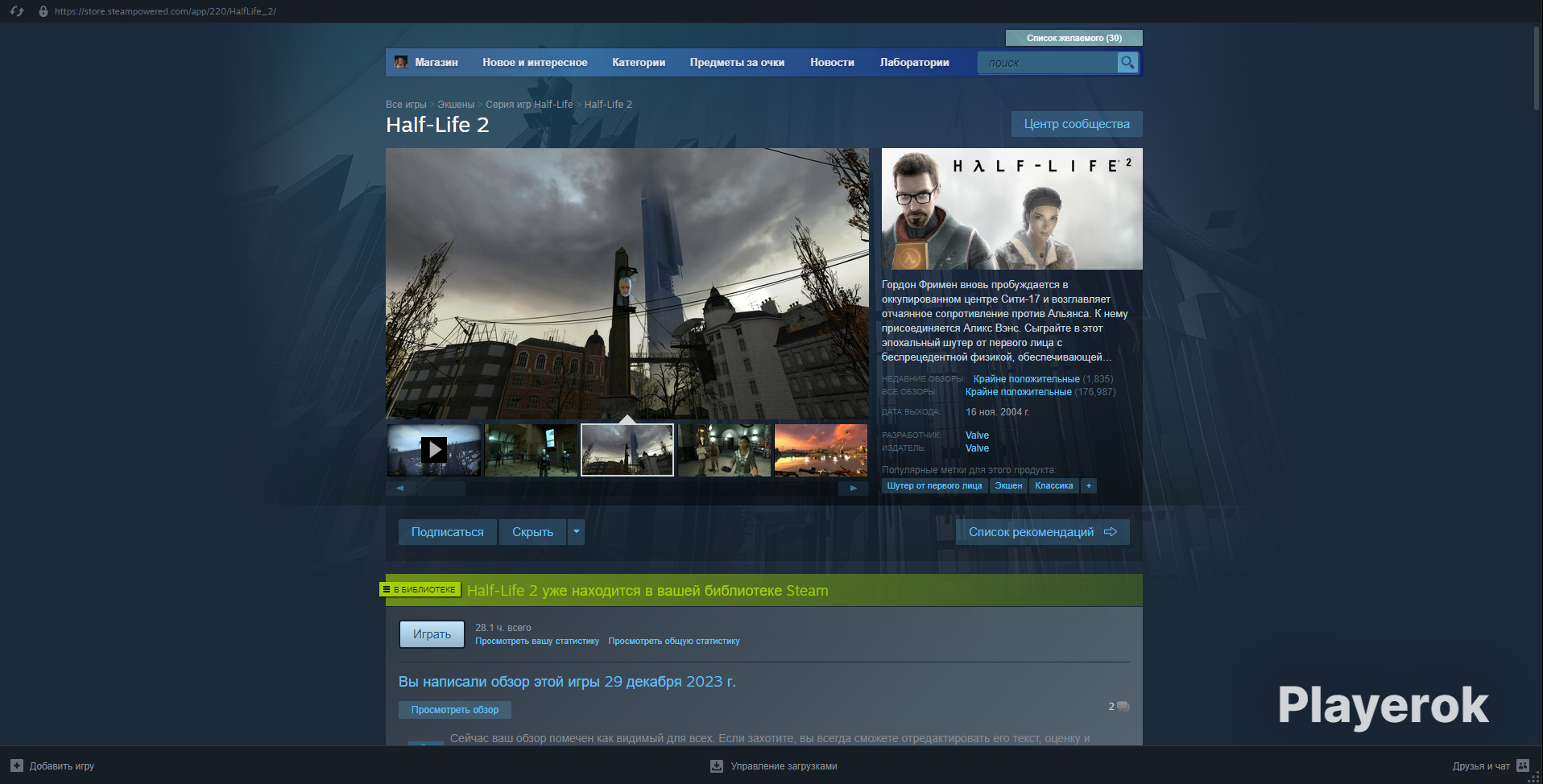
Task: Open the Новости tab
Action: 832,62
